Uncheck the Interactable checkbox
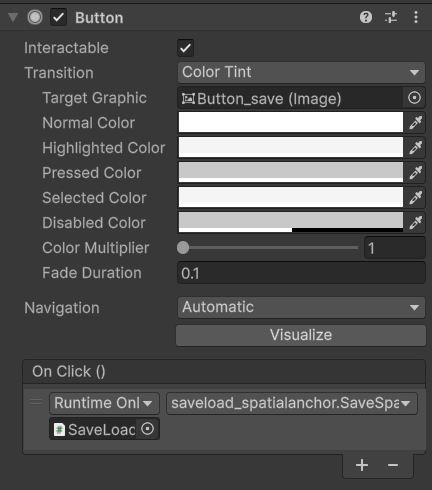The height and width of the screenshot is (490, 432). 185,48
